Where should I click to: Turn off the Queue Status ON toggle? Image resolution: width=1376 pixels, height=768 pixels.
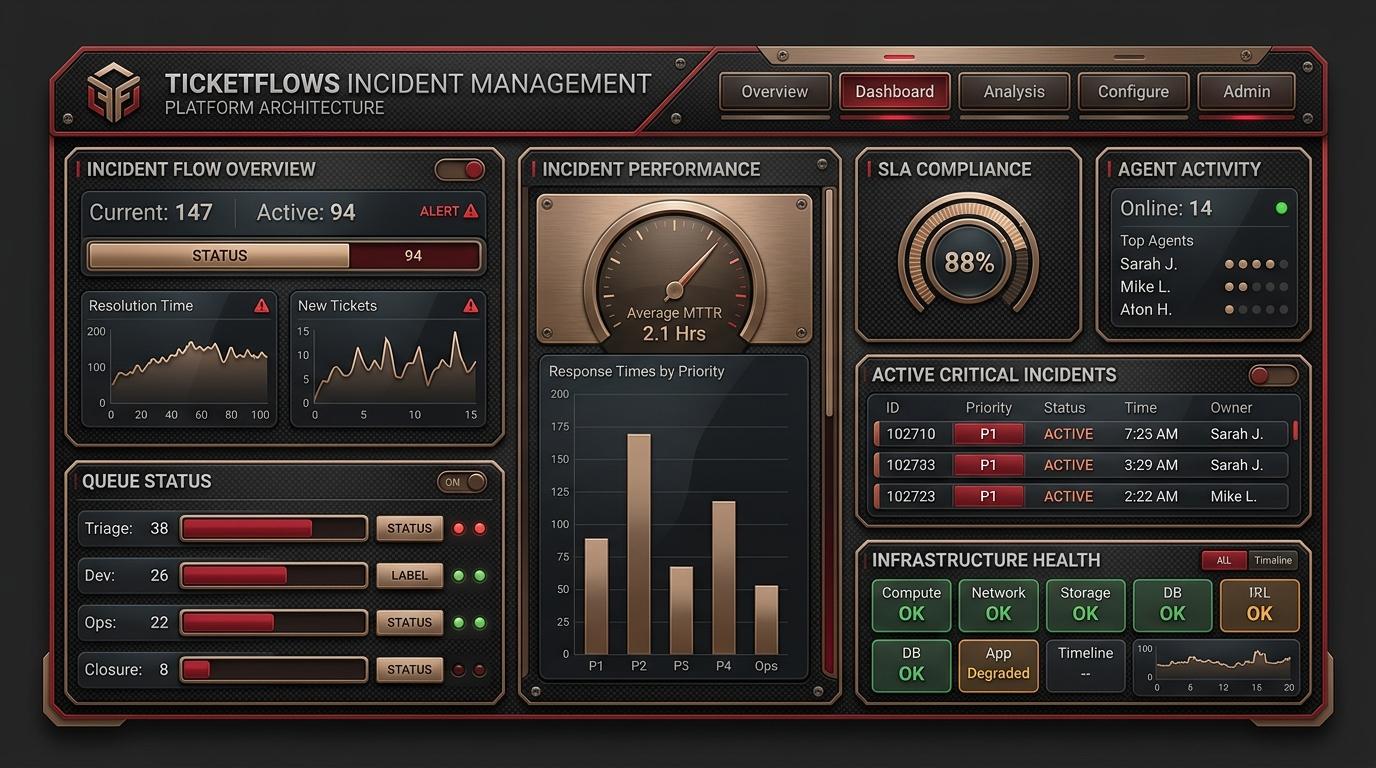[462, 482]
